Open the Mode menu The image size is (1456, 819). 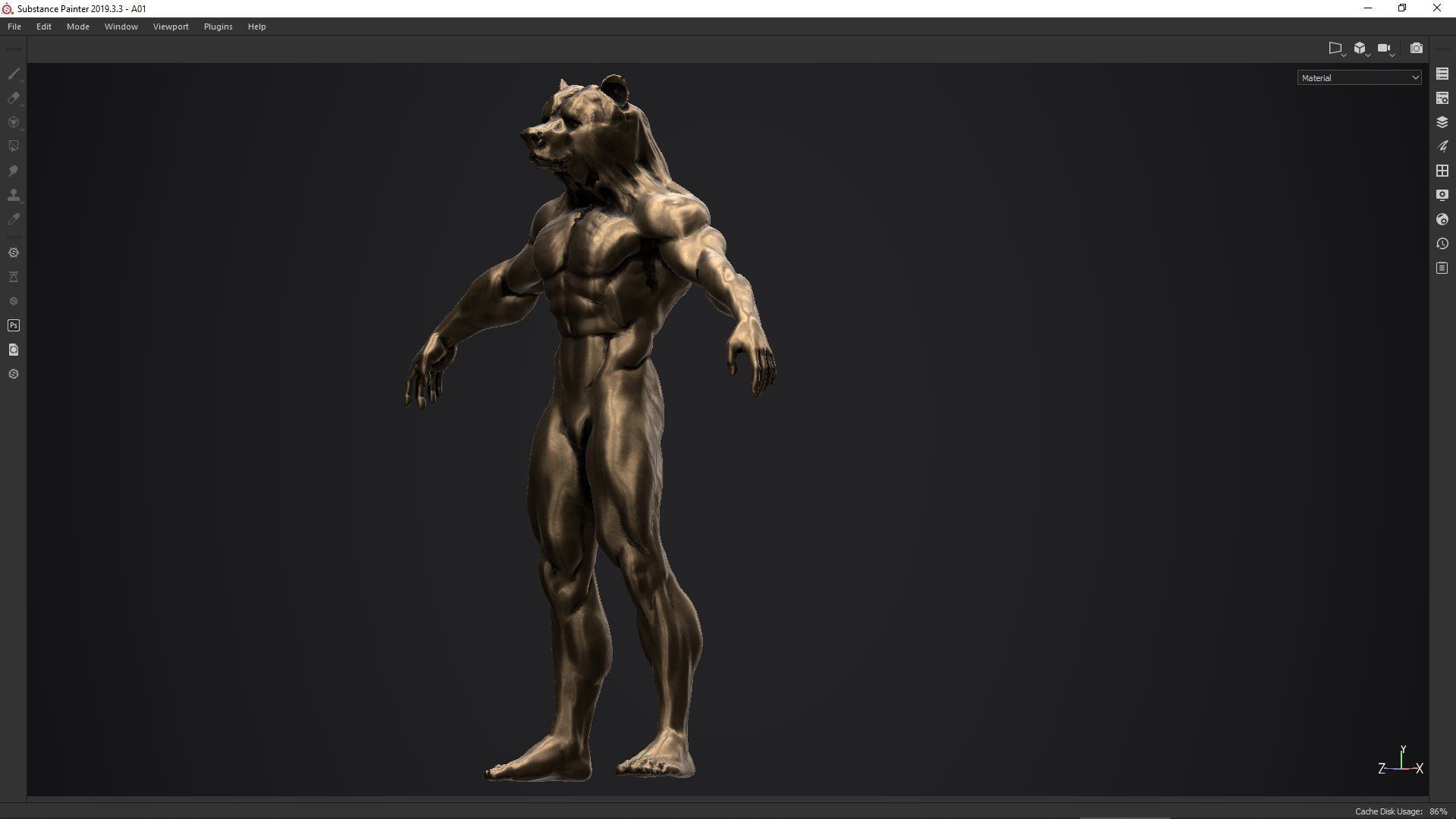tap(78, 27)
